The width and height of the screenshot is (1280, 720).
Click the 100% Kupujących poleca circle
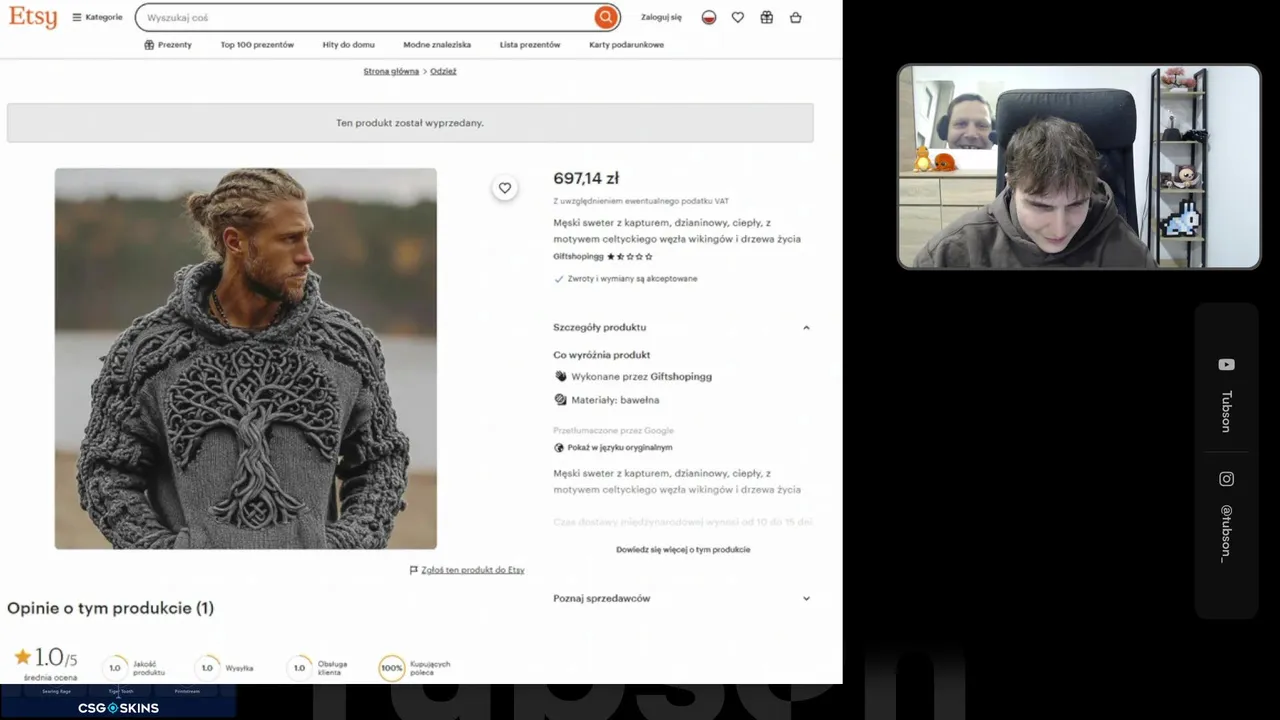392,668
